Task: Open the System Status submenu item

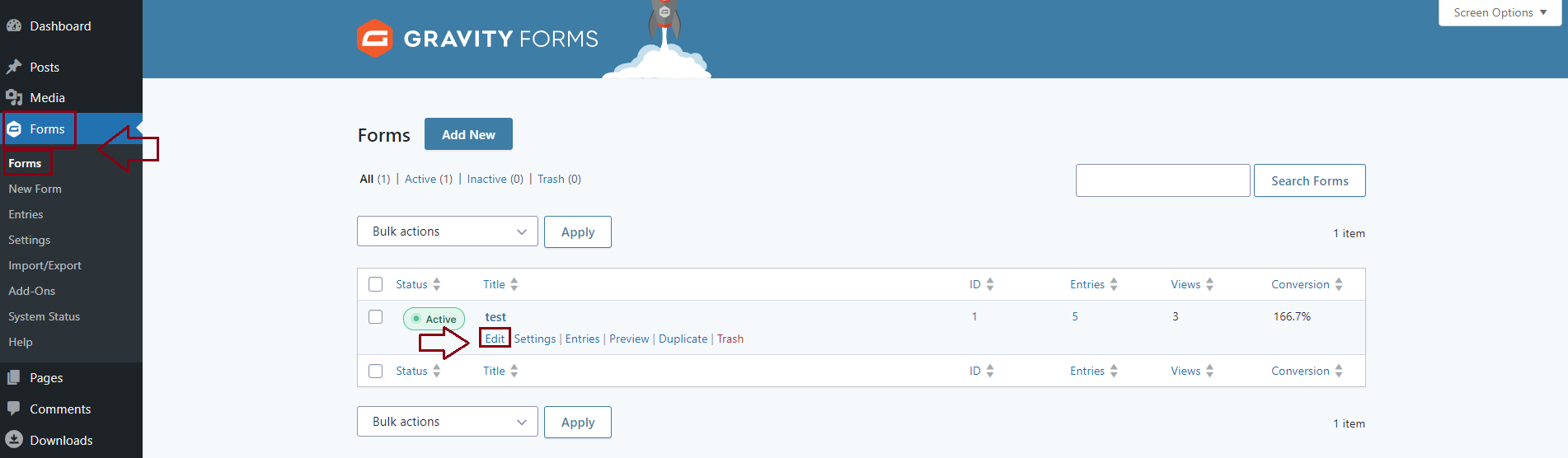Action: pos(44,316)
